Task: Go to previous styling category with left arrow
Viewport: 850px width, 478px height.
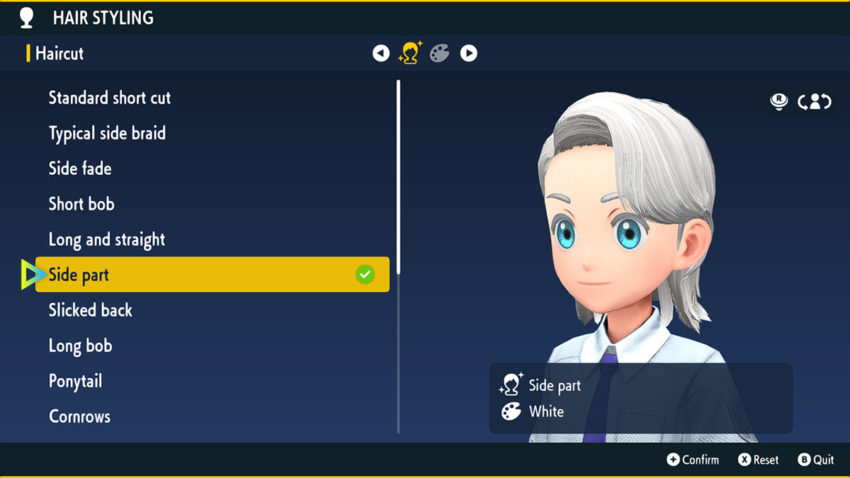Action: (x=381, y=53)
